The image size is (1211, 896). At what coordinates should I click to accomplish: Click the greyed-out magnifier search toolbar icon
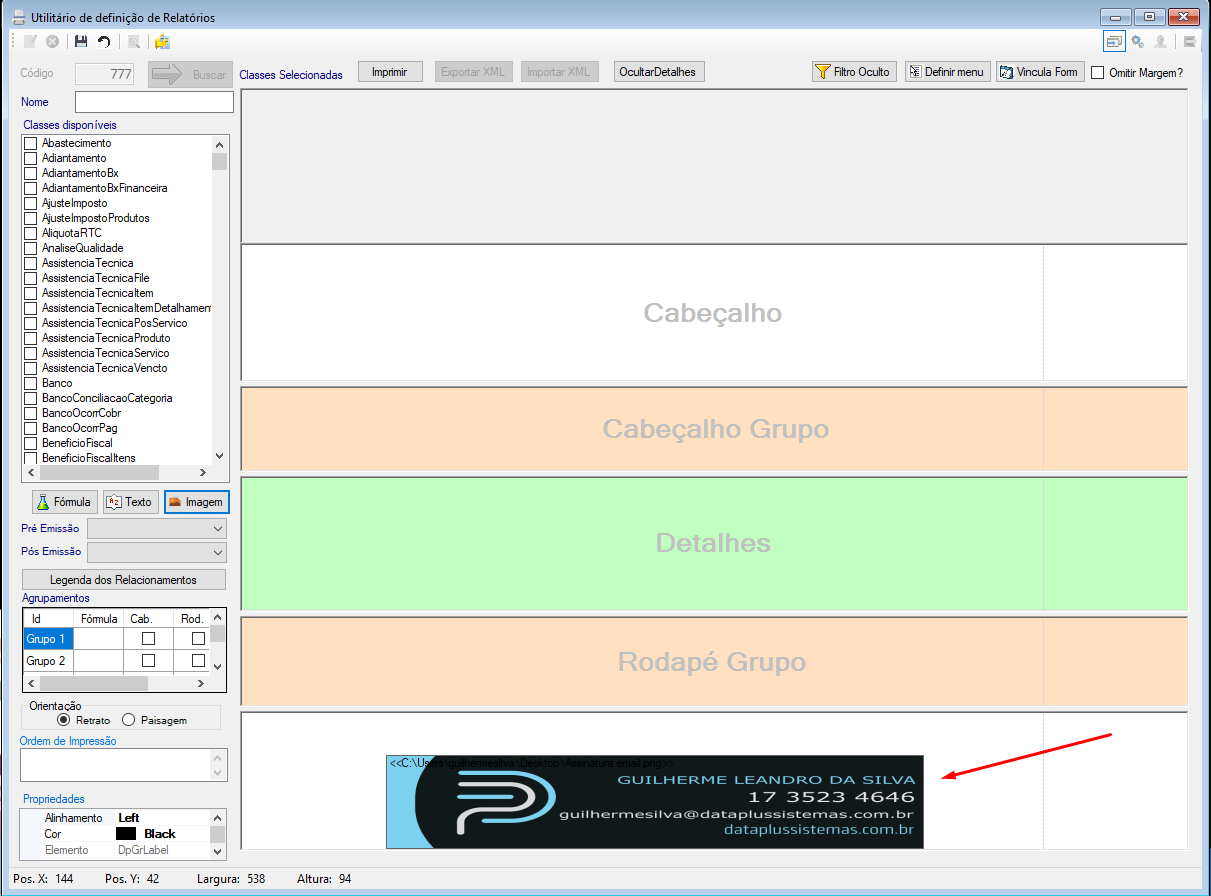coord(133,42)
